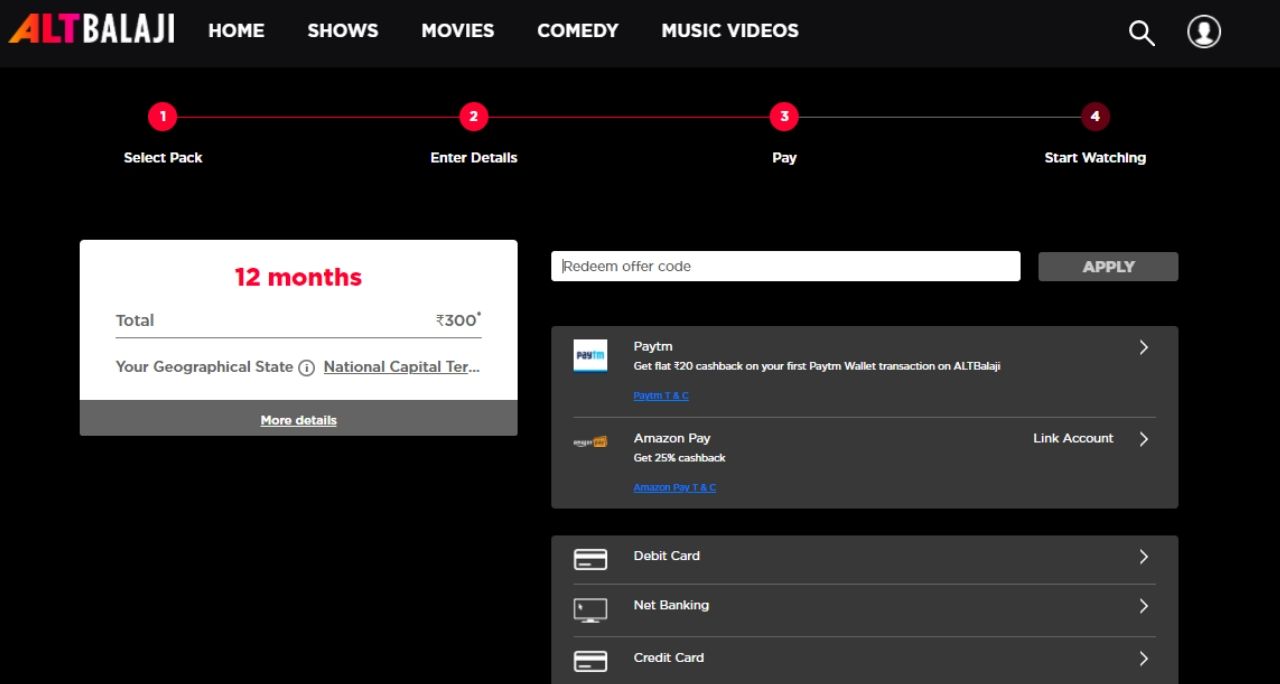The height and width of the screenshot is (684, 1280).
Task: Click the Paytm ₹20 cashback offer text
Action: (x=817, y=366)
